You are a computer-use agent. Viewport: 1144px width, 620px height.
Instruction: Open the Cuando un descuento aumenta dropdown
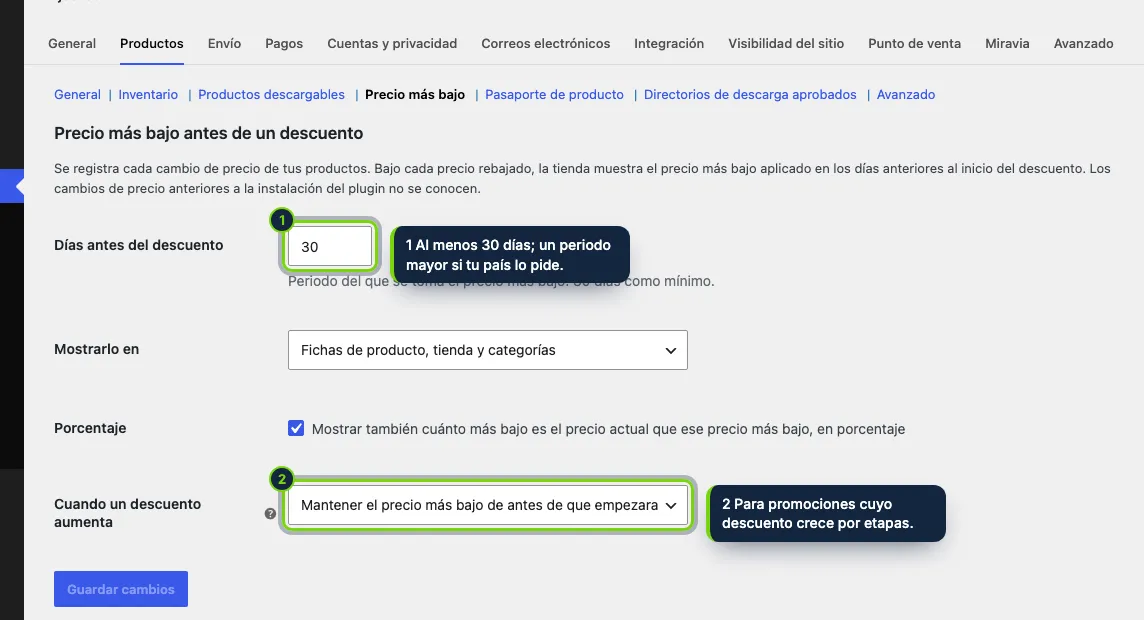487,505
